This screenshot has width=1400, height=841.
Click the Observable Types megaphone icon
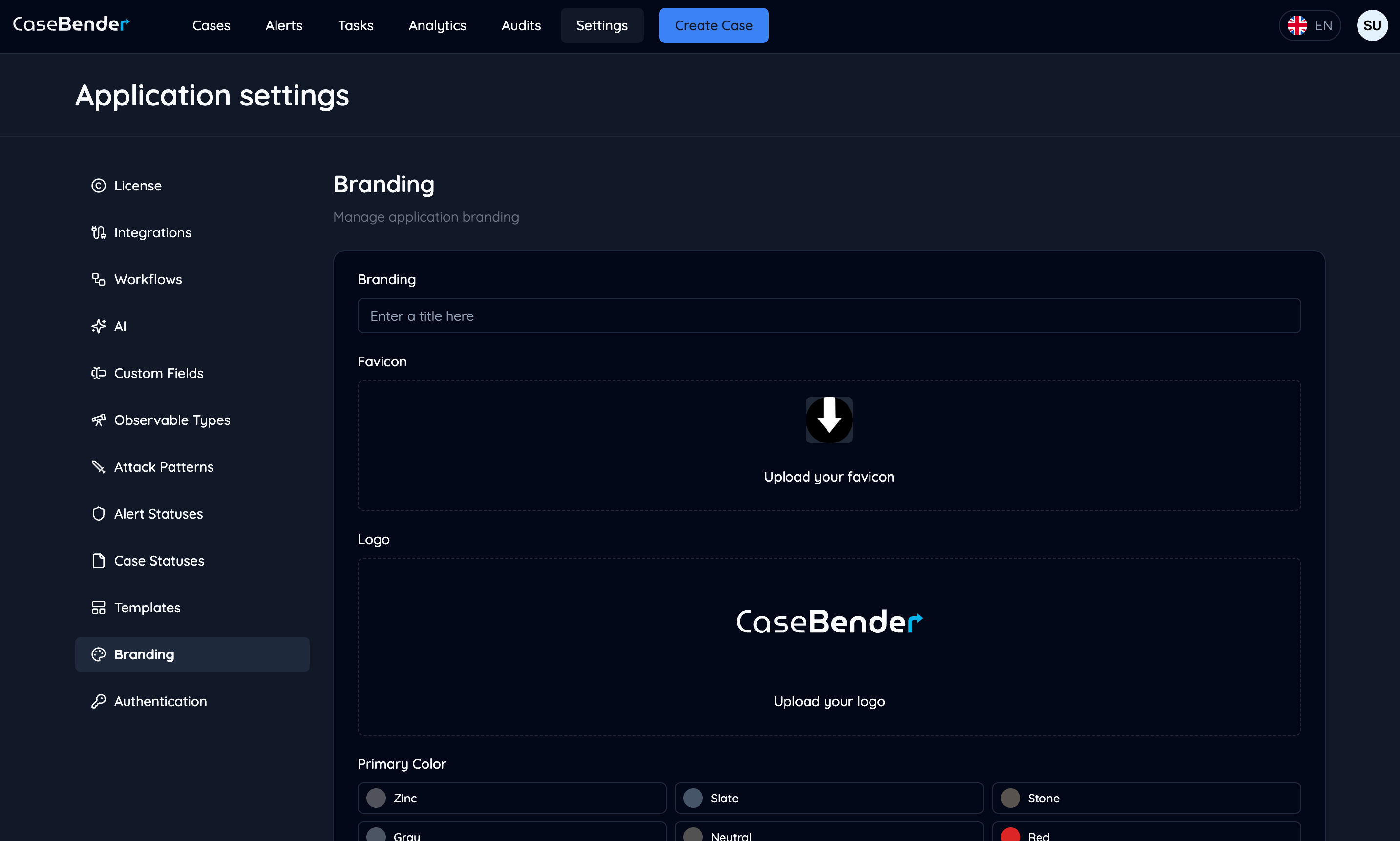click(98, 420)
